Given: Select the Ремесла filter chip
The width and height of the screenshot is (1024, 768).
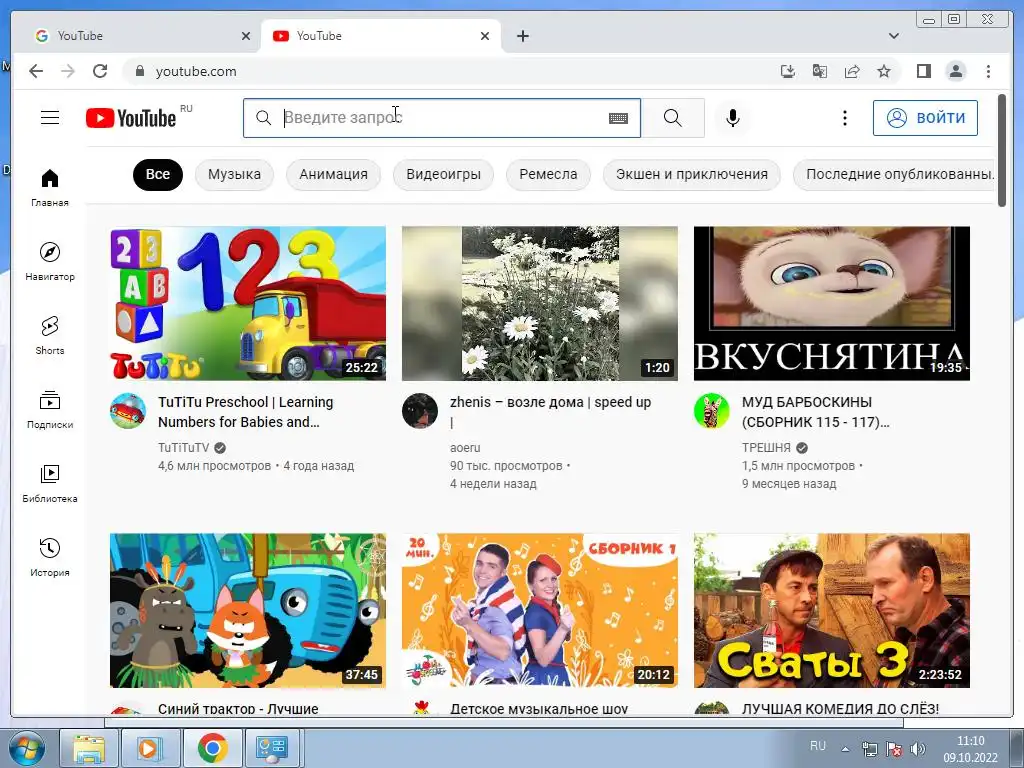Looking at the screenshot, I should click(548, 174).
